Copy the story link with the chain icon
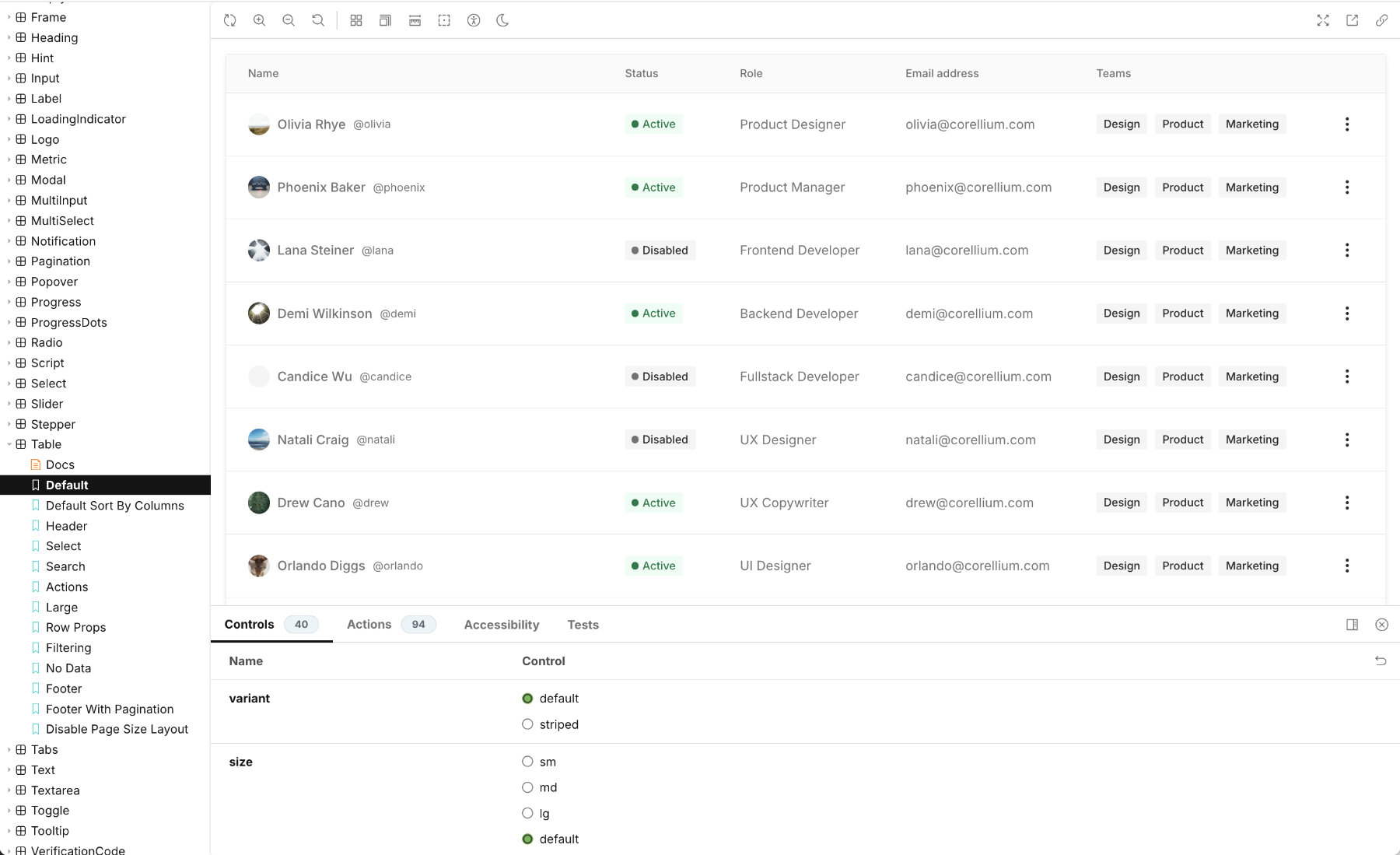The image size is (1400, 855). click(1381, 21)
